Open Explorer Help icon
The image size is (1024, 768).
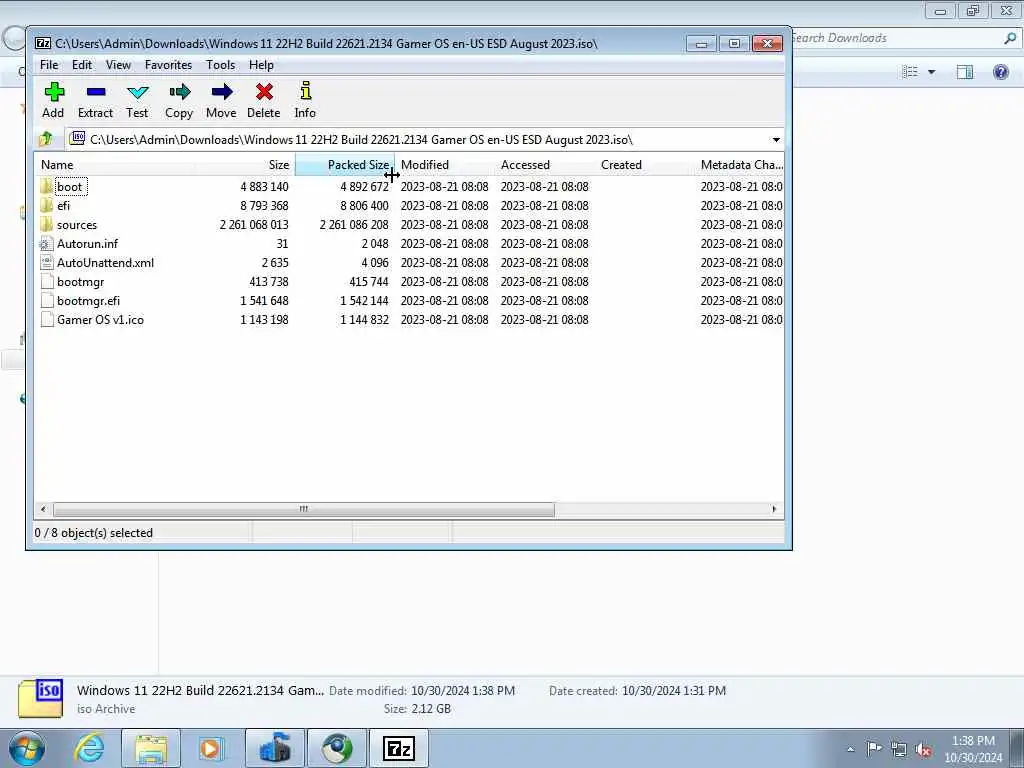click(x=1000, y=72)
